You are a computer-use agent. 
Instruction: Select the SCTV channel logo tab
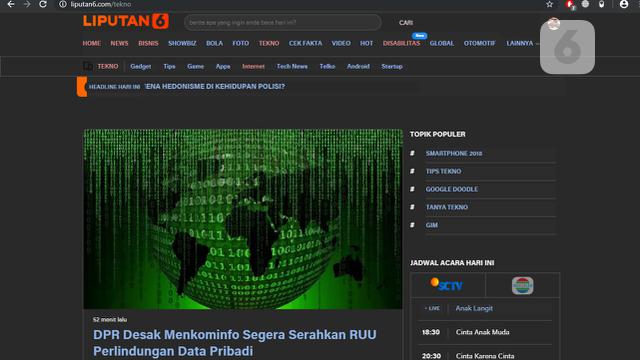coord(447,285)
